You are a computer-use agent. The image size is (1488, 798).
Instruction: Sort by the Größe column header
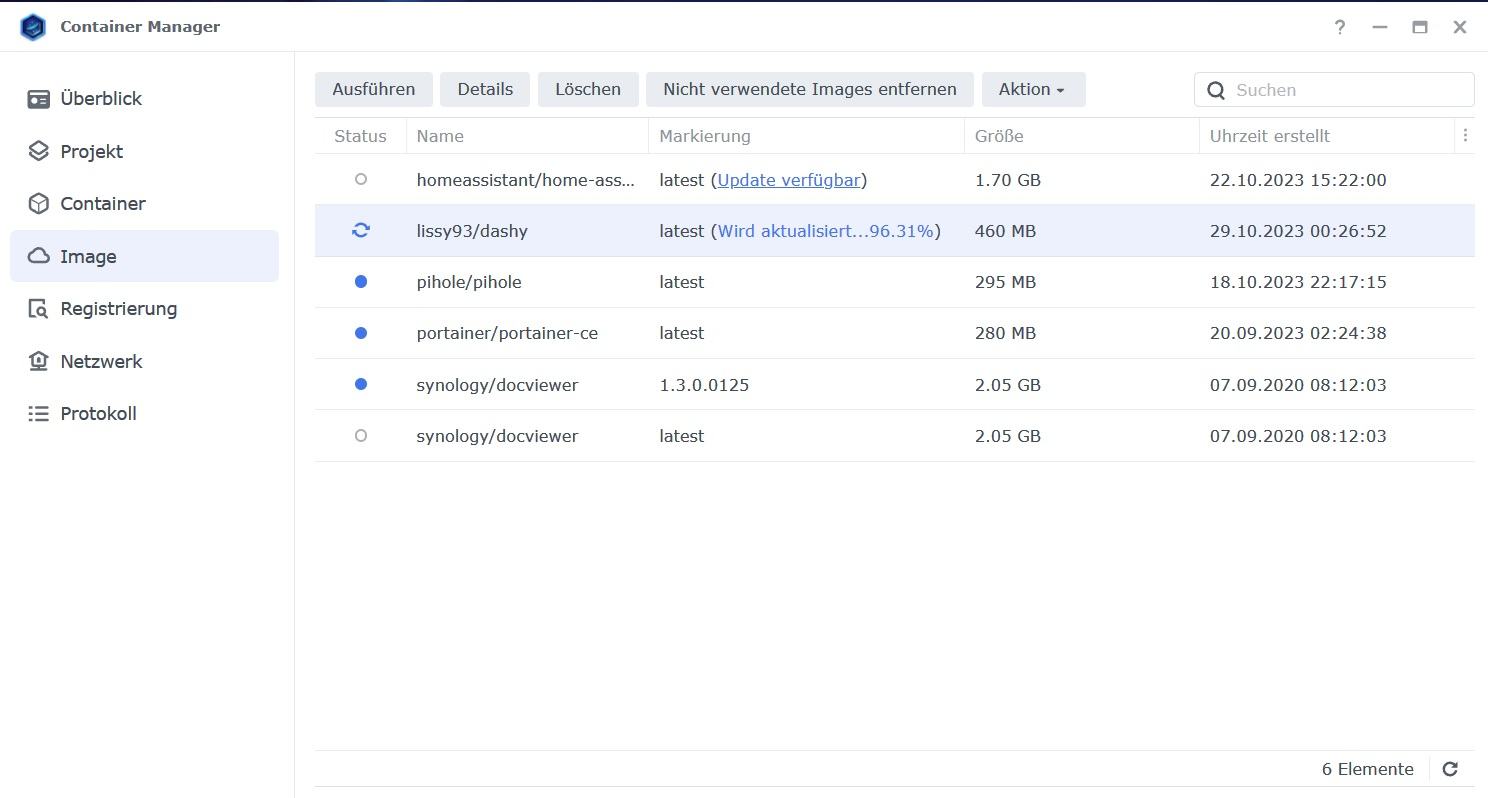click(999, 136)
